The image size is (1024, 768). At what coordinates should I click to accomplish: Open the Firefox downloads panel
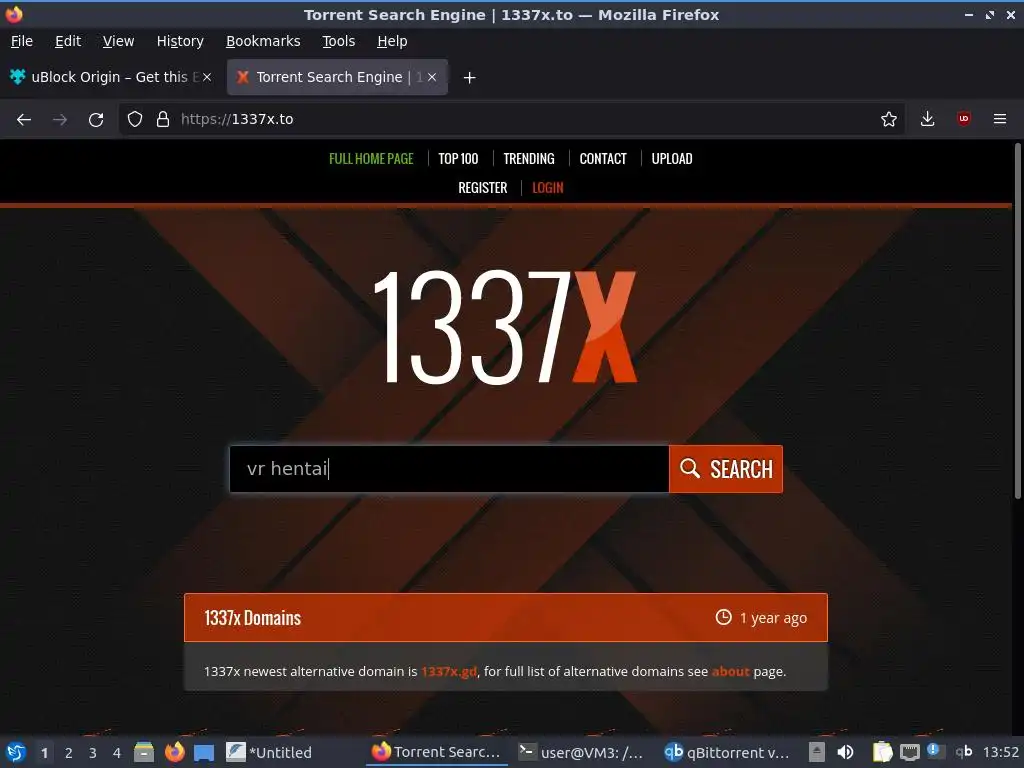pos(927,119)
